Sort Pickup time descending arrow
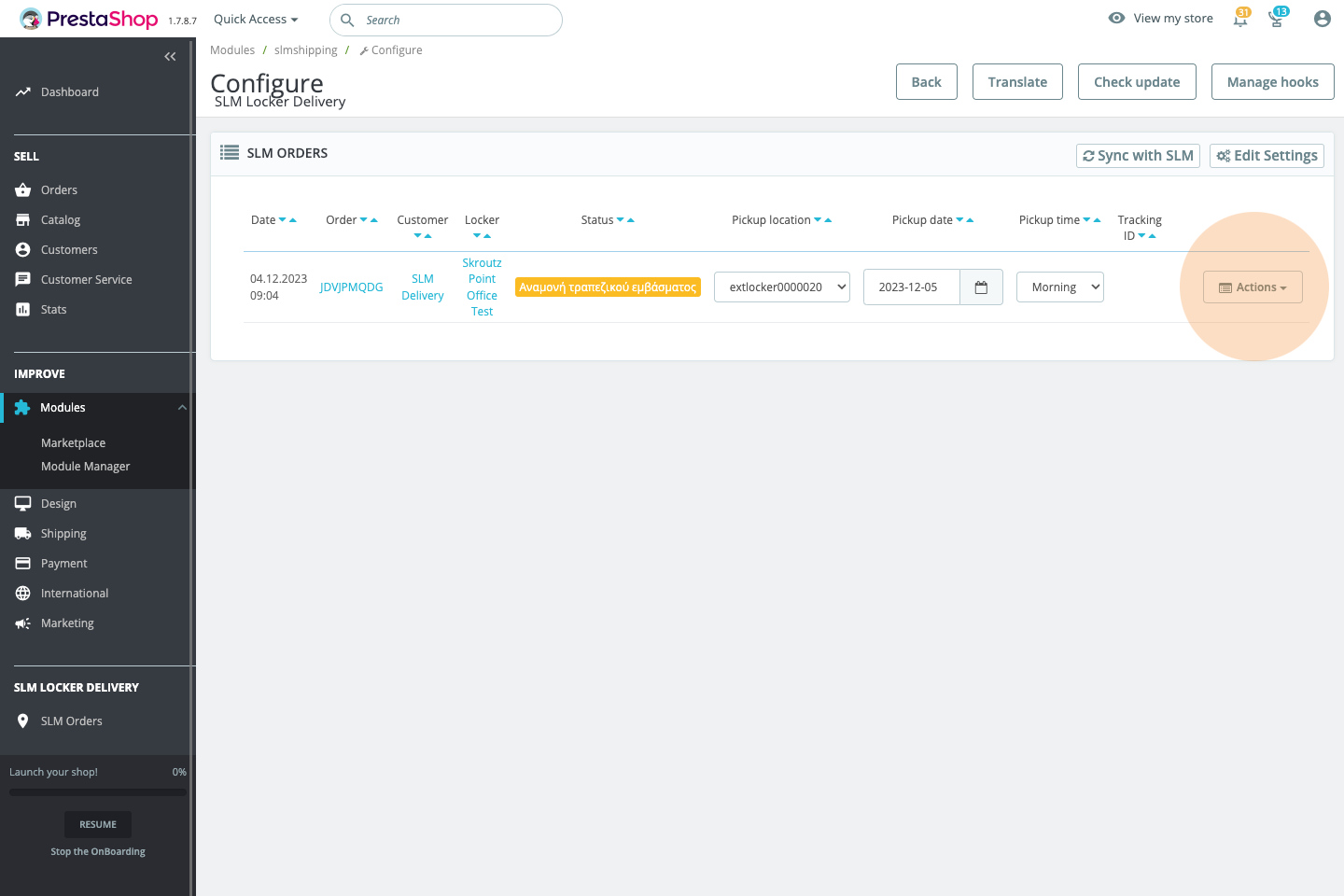Image resolution: width=1344 pixels, height=896 pixels. tap(1086, 220)
